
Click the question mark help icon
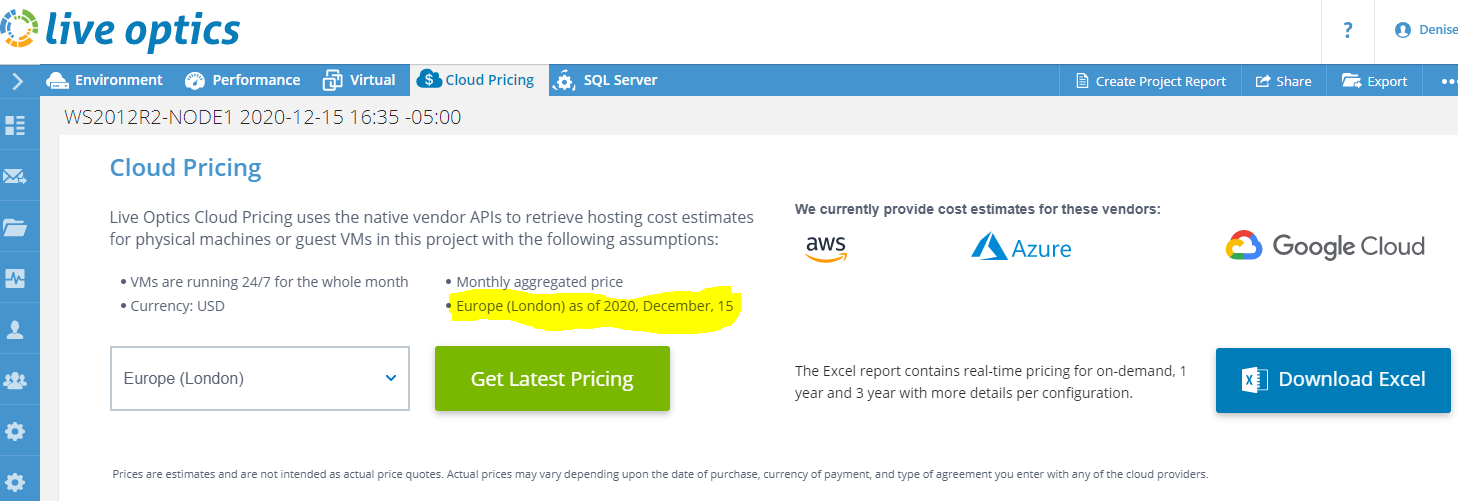pos(1348,30)
